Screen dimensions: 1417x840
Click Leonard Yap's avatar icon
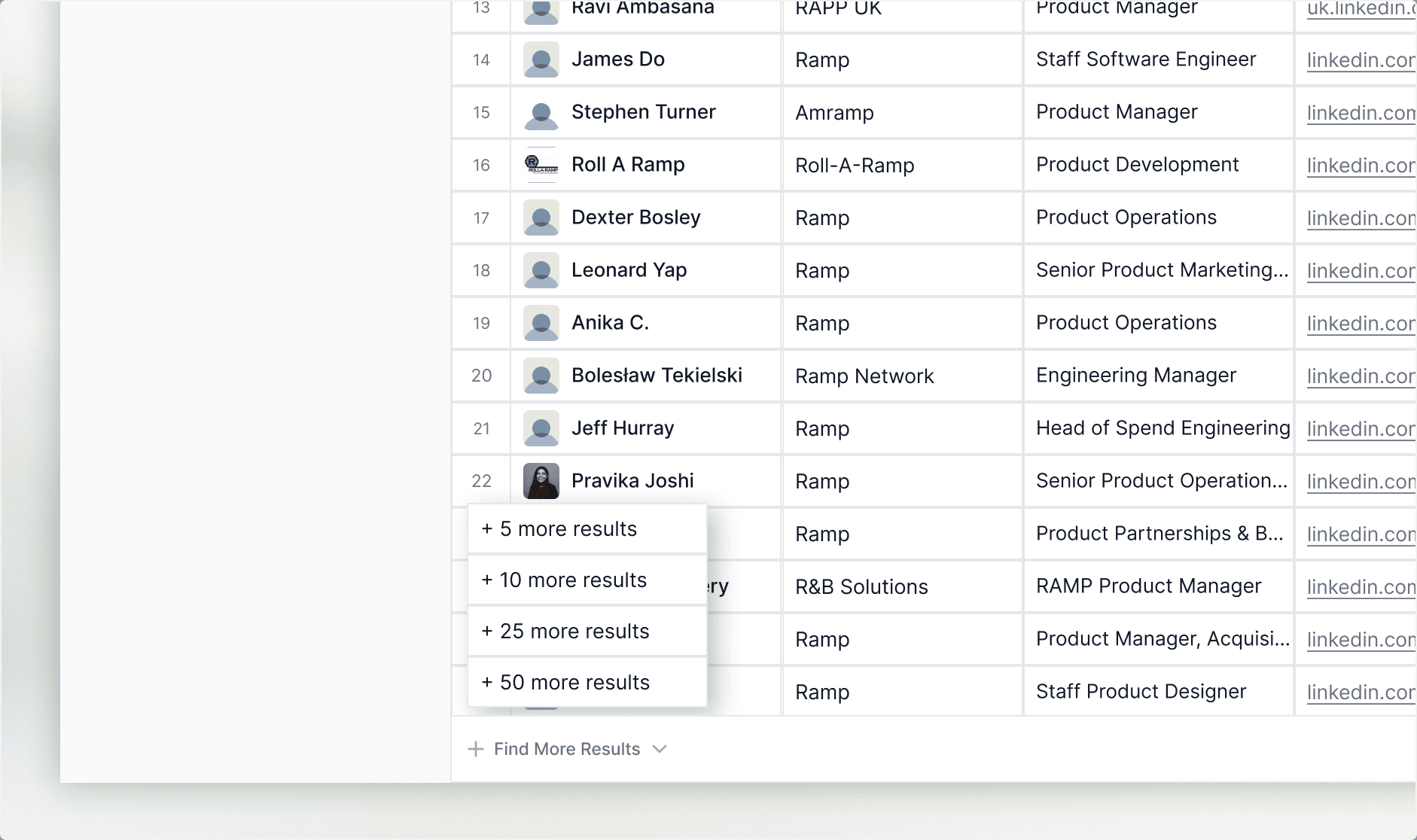pyautogui.click(x=541, y=270)
